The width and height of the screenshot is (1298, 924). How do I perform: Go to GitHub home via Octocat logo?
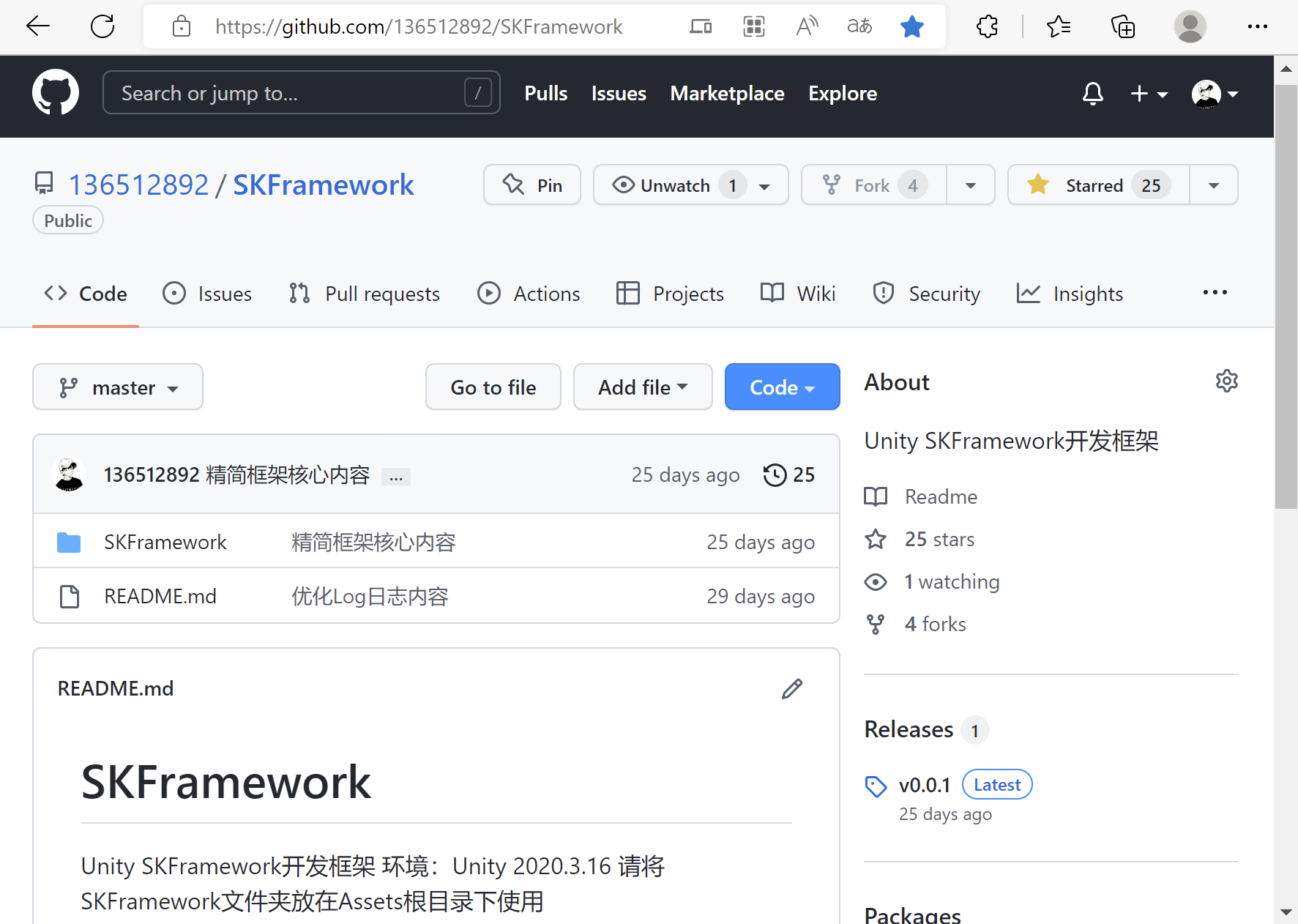pos(56,93)
